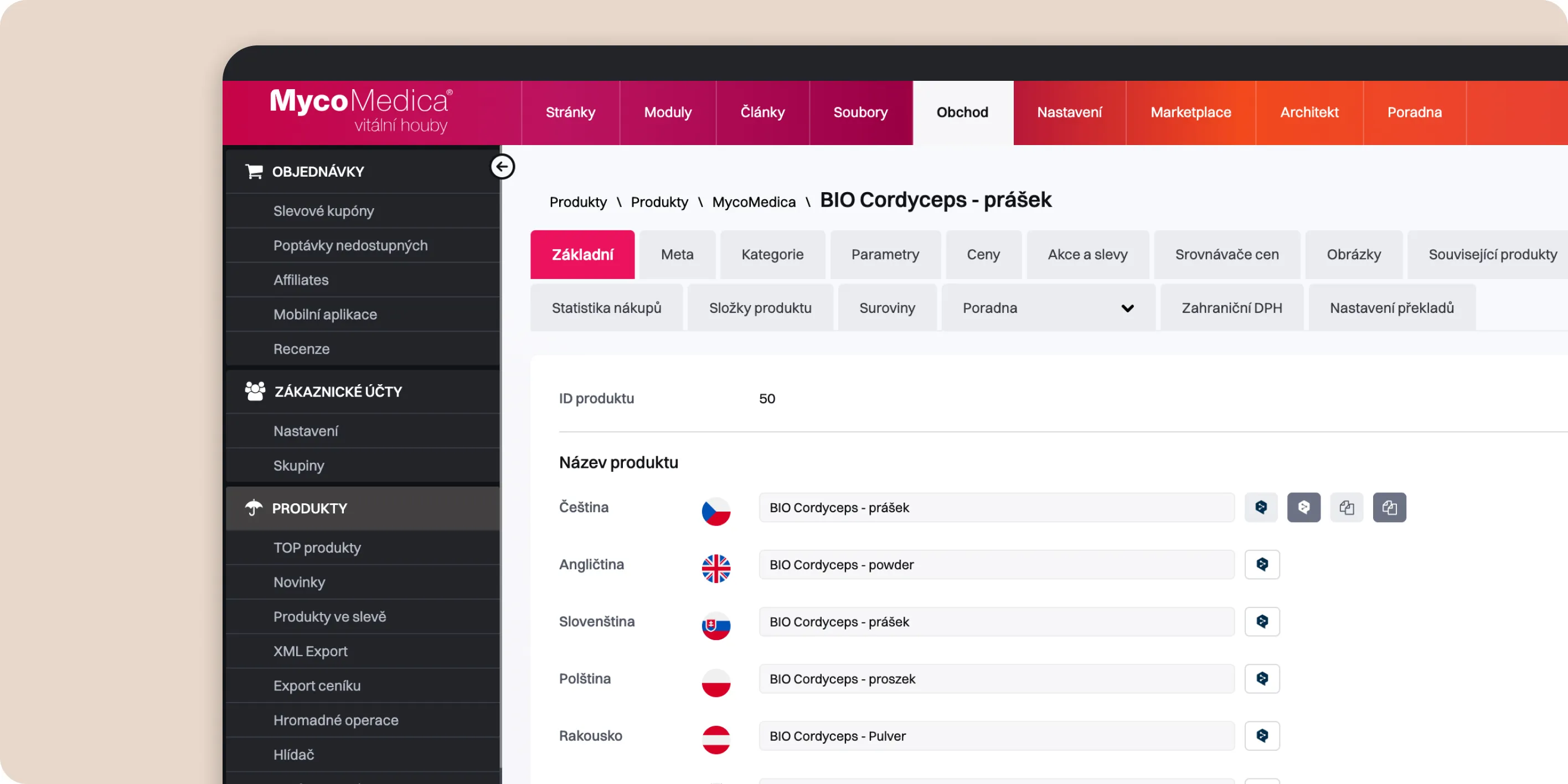Open the Zahraniční DPH tab
Viewport: 1568px width, 784px height.
pyautogui.click(x=1232, y=308)
